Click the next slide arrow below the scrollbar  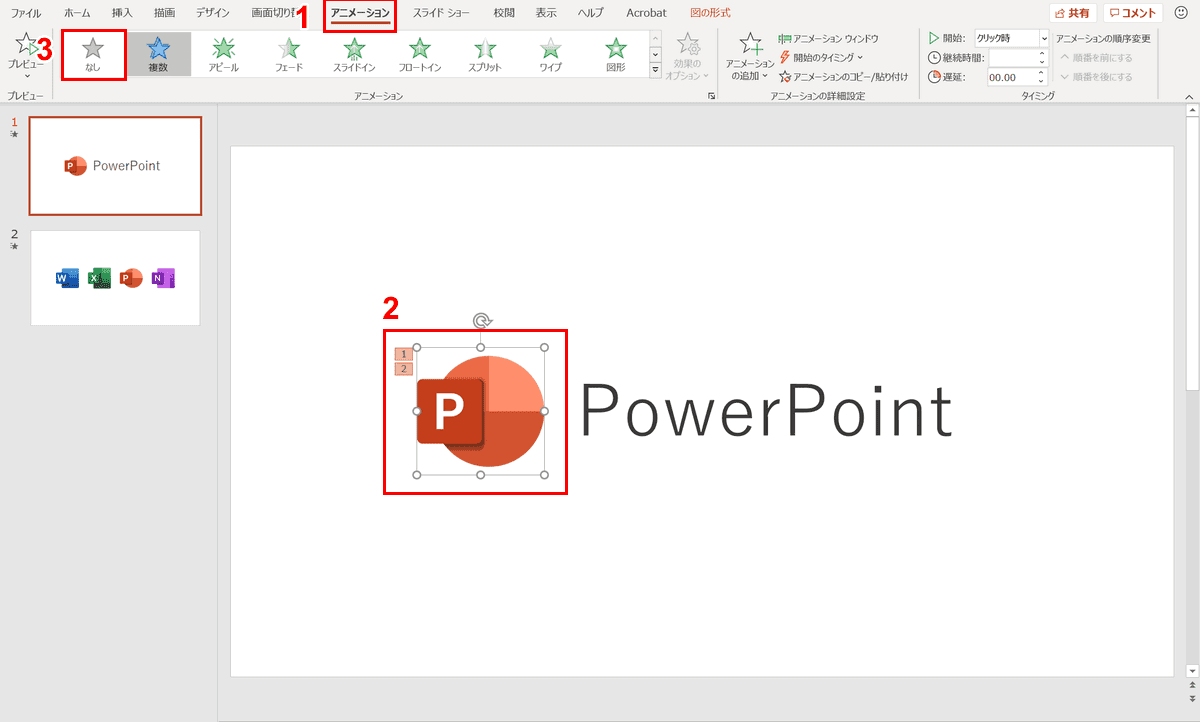[1191, 697]
